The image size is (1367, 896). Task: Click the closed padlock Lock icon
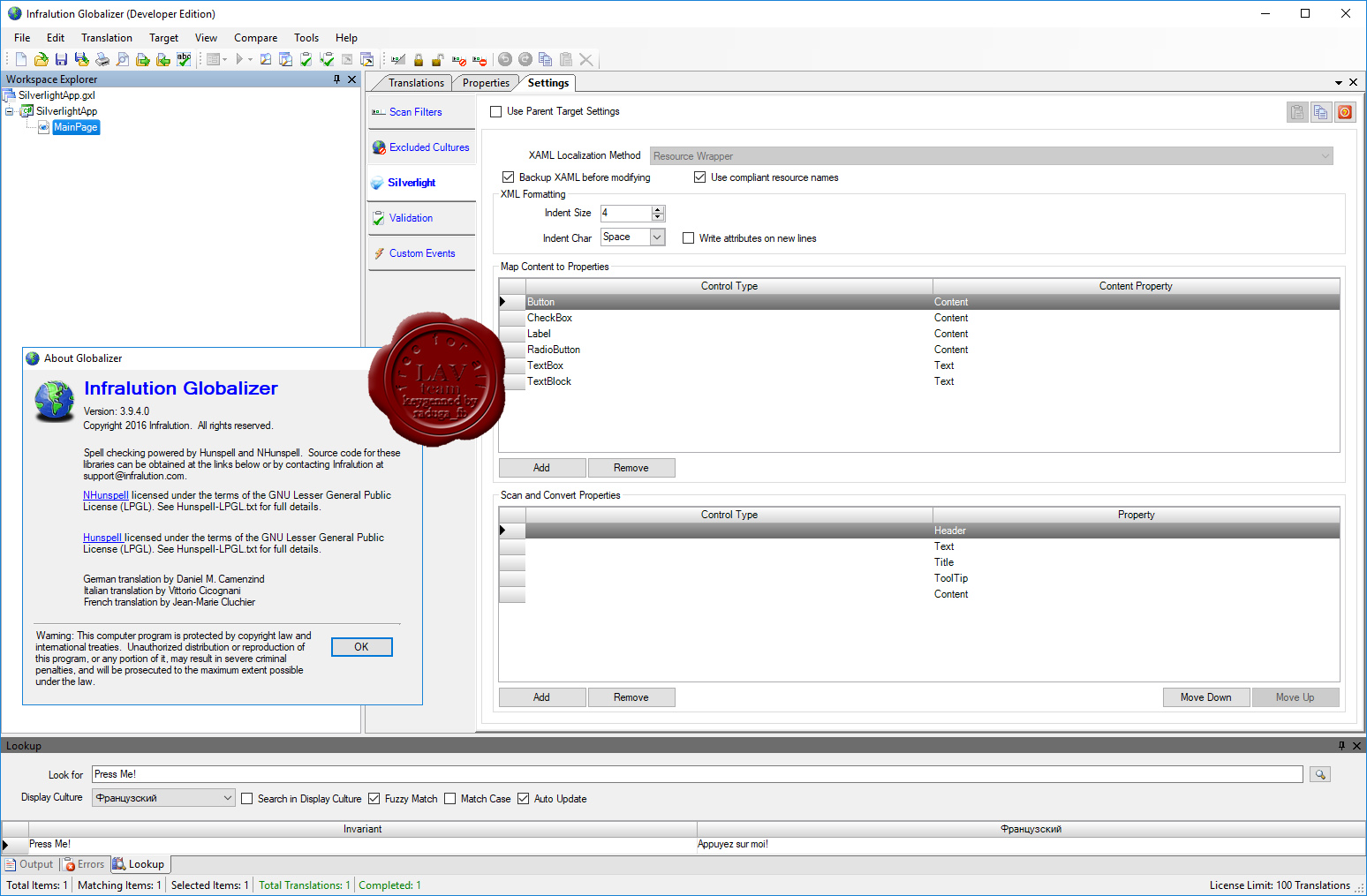pos(419,59)
